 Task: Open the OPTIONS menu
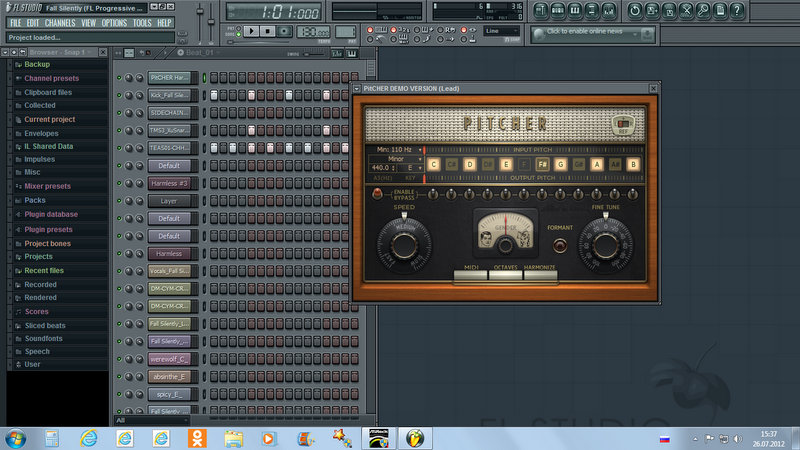[114, 23]
